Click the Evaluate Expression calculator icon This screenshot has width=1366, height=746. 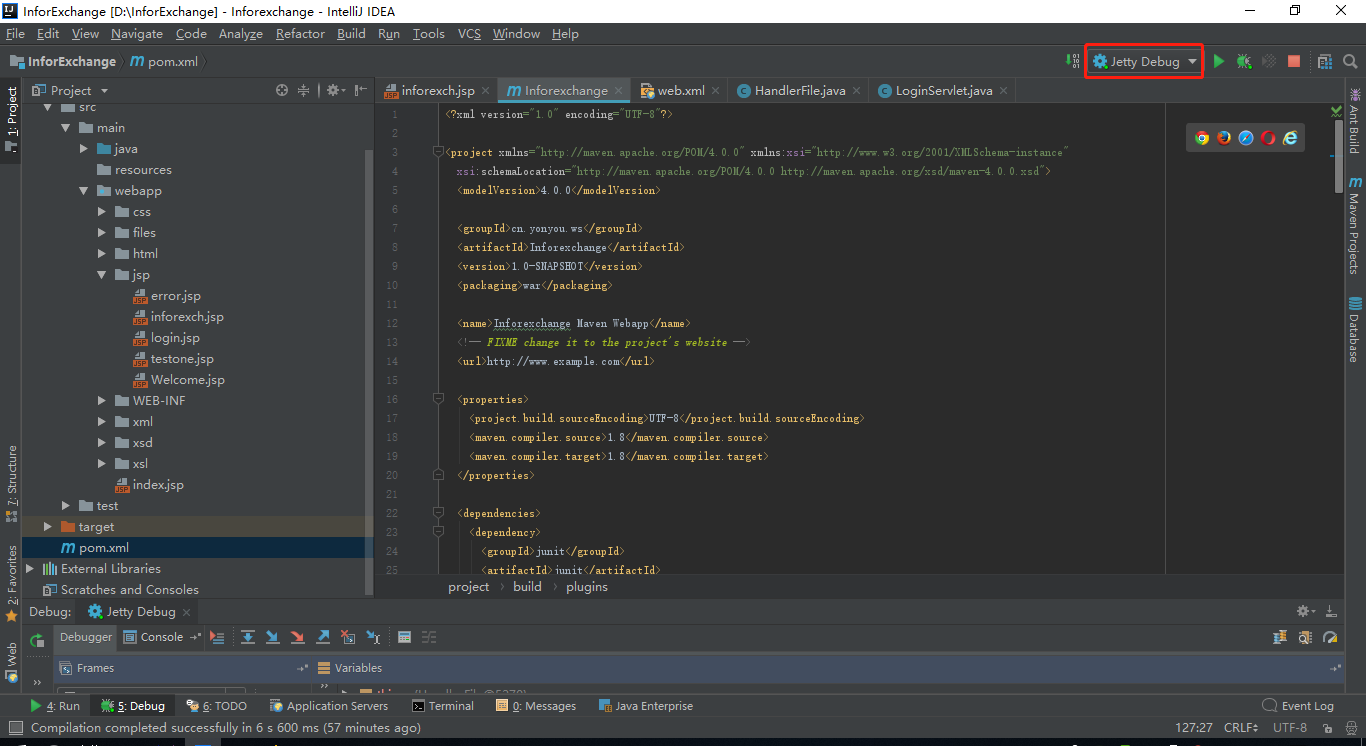(x=404, y=637)
